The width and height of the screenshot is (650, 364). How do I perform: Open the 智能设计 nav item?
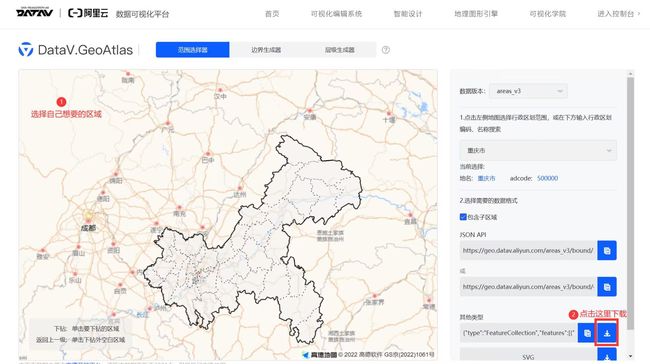click(x=407, y=14)
